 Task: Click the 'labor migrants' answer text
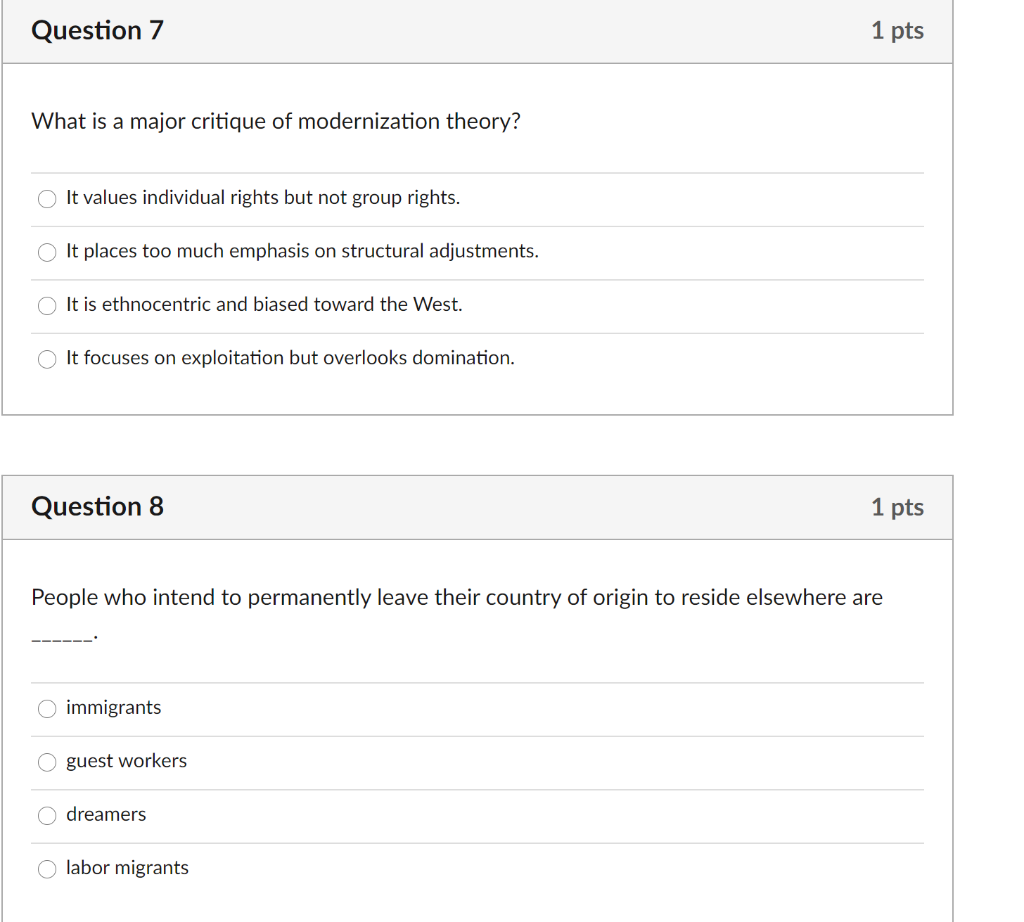click(127, 868)
